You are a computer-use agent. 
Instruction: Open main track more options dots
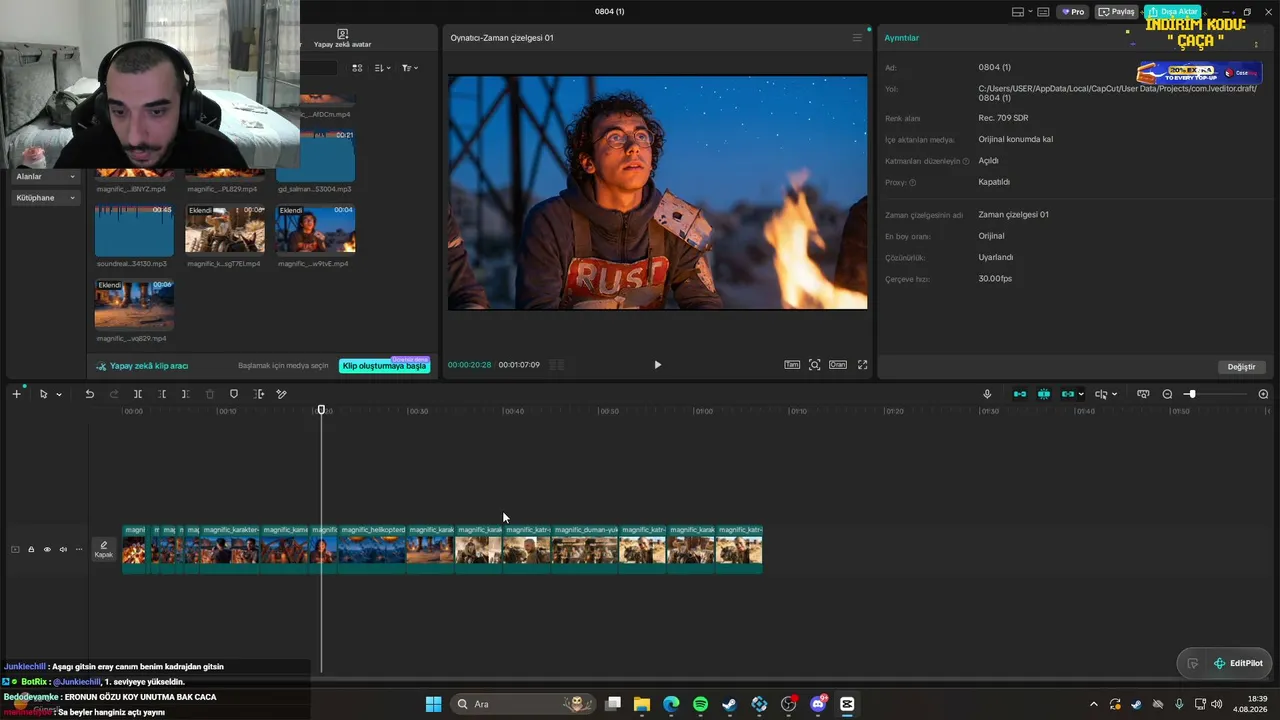79,549
